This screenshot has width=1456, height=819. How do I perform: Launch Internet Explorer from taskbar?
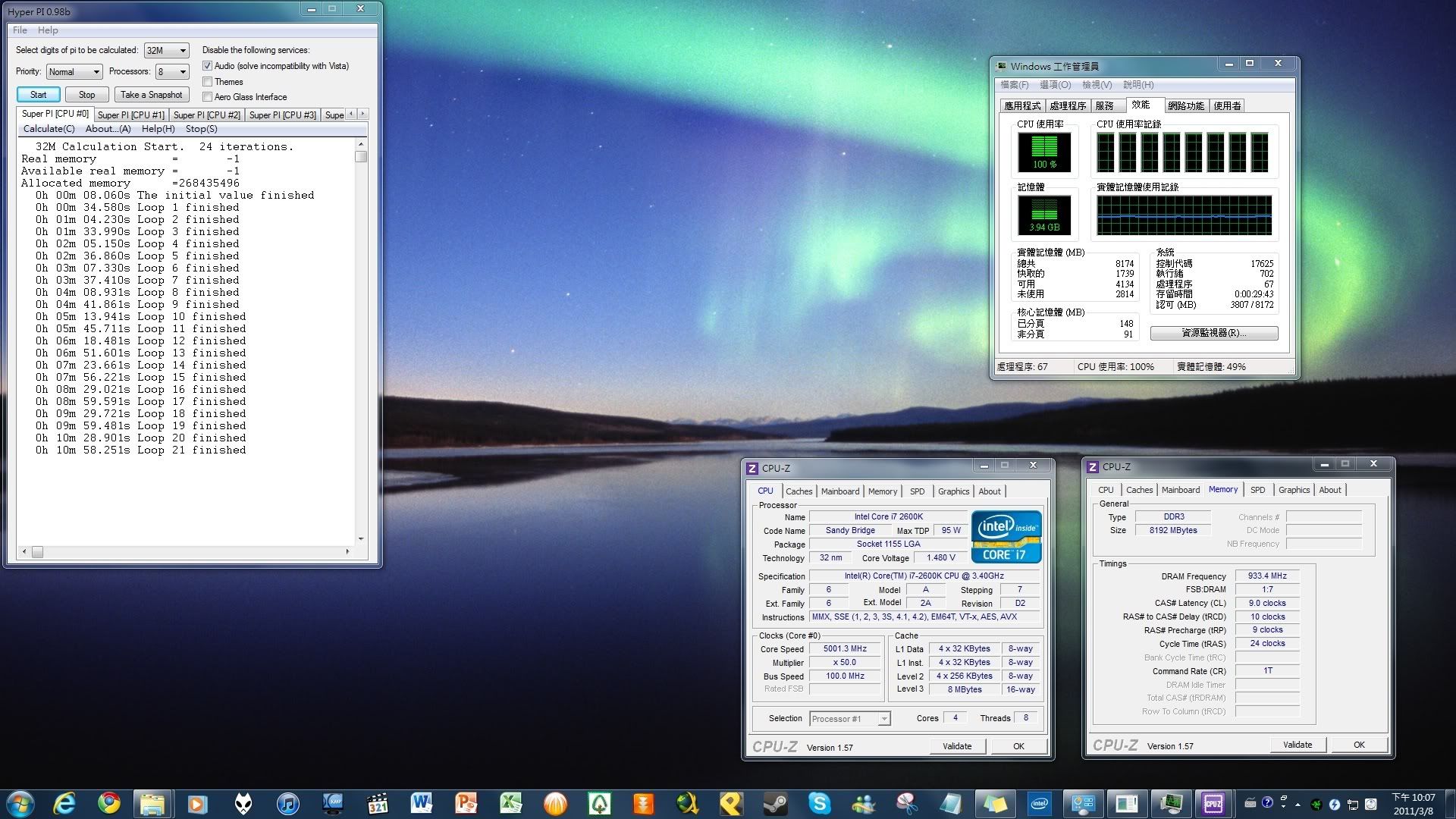pos(64,804)
